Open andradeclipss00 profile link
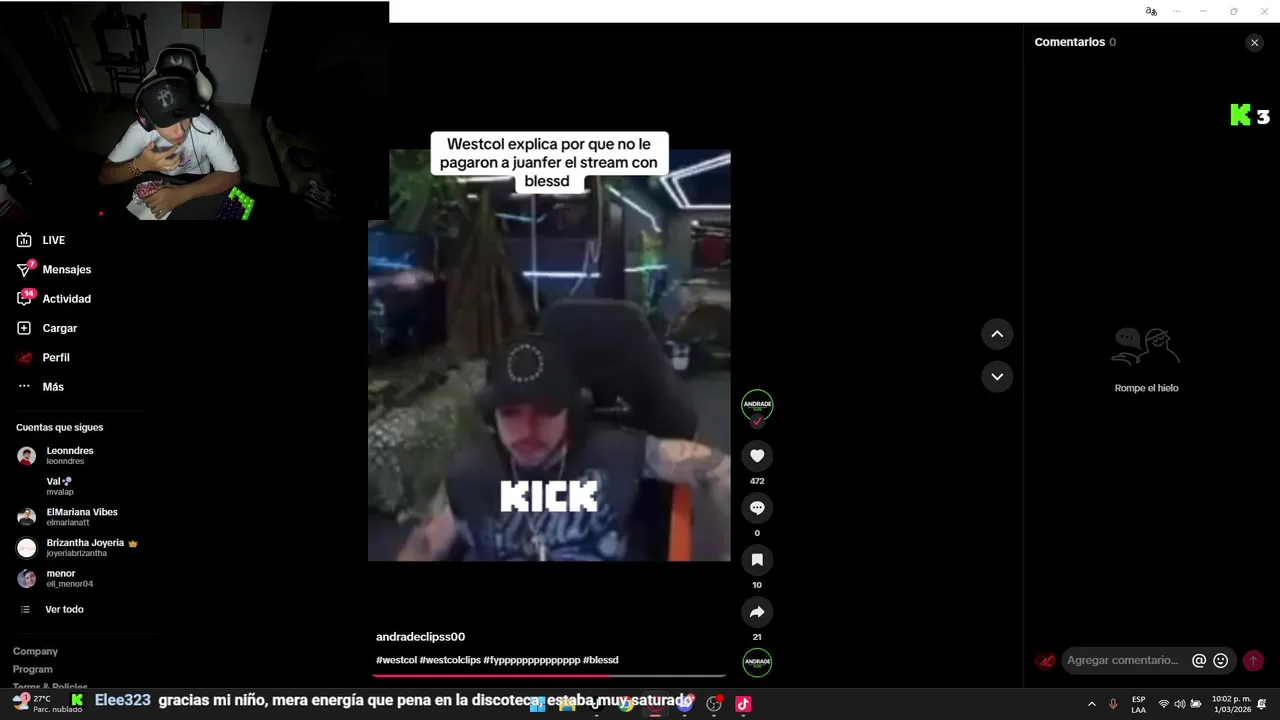 click(x=420, y=637)
